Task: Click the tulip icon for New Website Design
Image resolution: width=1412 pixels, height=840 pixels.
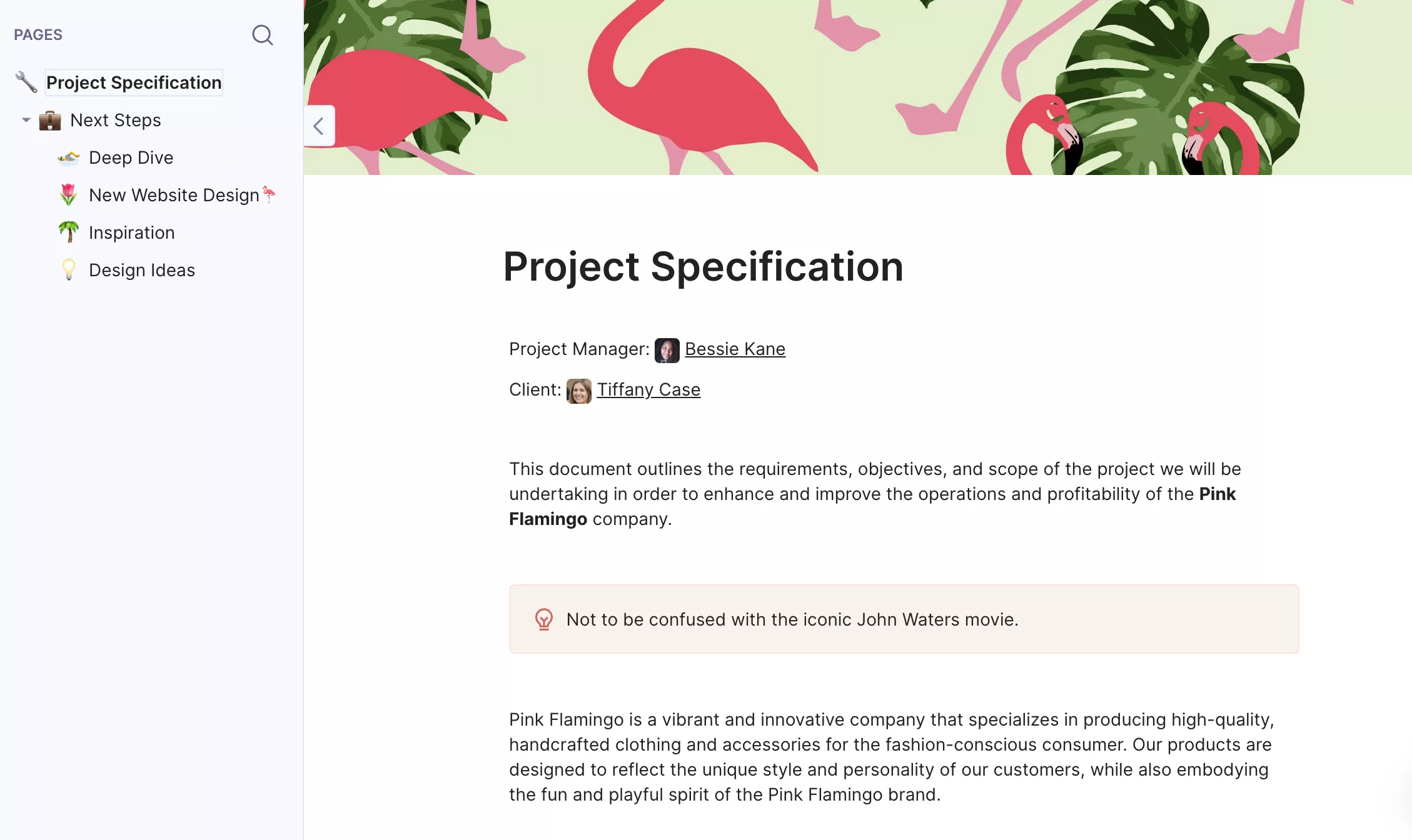Action: (x=69, y=195)
